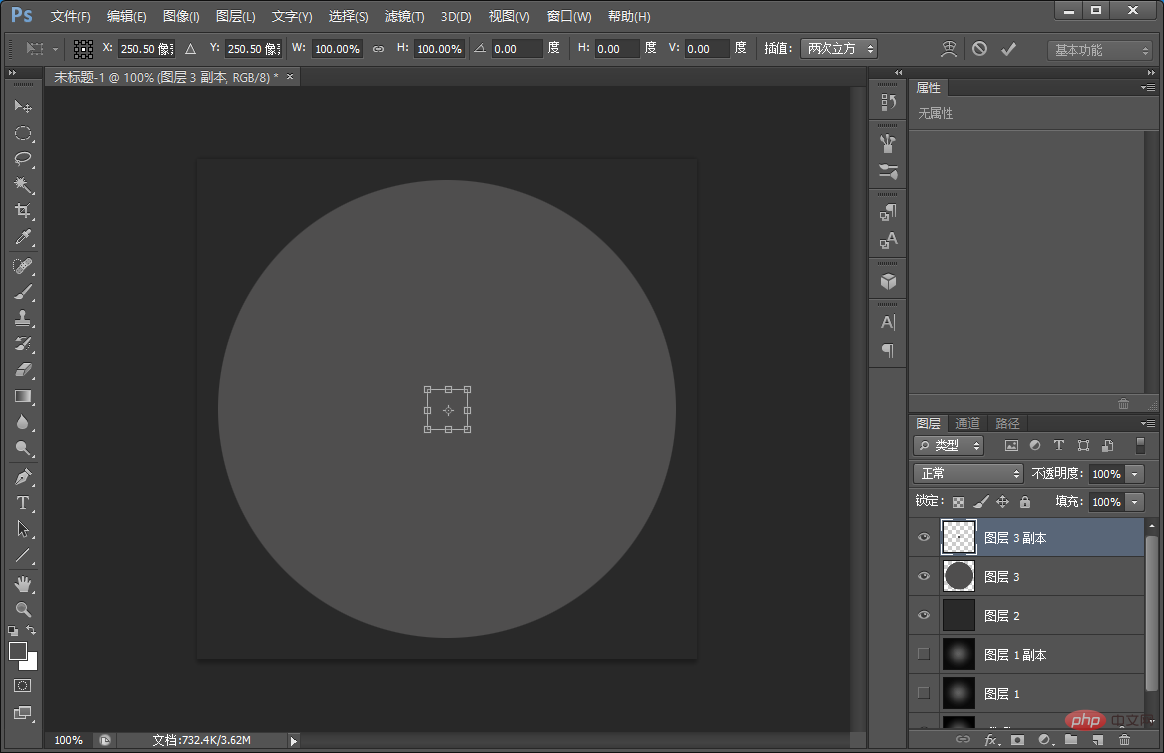This screenshot has height=753, width=1164.
Task: Switch to the 通道 tab
Action: click(x=967, y=423)
